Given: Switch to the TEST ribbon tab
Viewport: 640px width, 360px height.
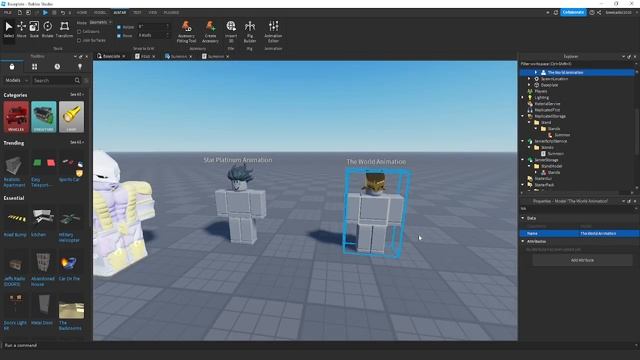Looking at the screenshot, I should click(x=137, y=13).
